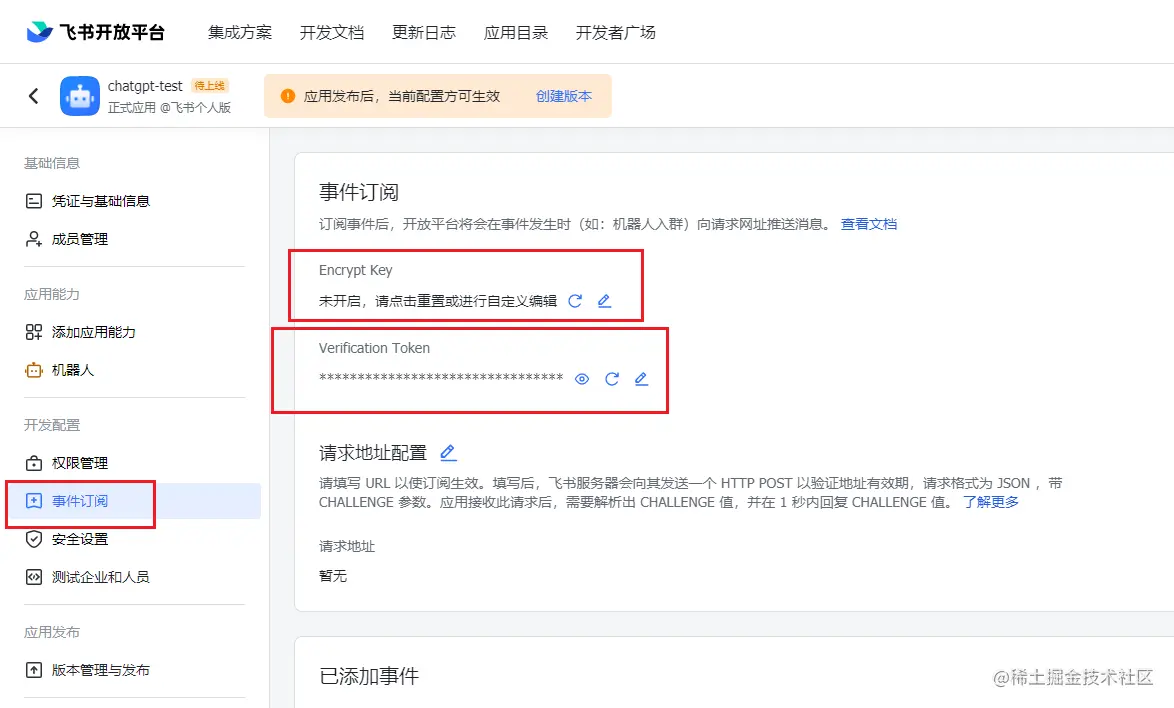
Task: Click the 待上线 status badge
Action: click(x=210, y=85)
